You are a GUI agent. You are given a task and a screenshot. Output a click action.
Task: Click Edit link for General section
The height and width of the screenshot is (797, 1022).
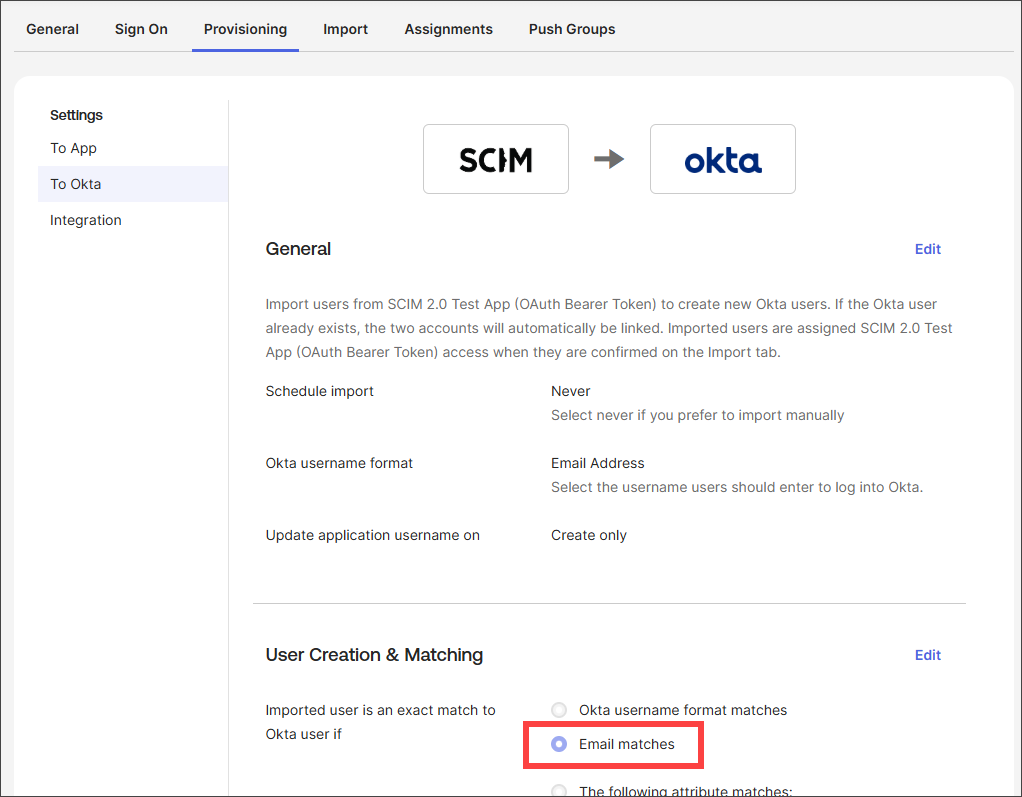(x=927, y=249)
